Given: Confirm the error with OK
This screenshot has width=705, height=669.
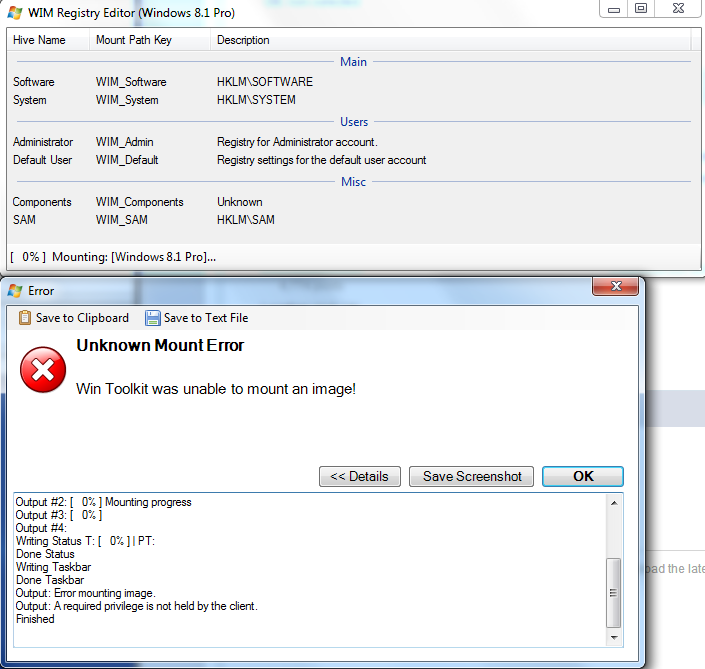Looking at the screenshot, I should point(583,477).
